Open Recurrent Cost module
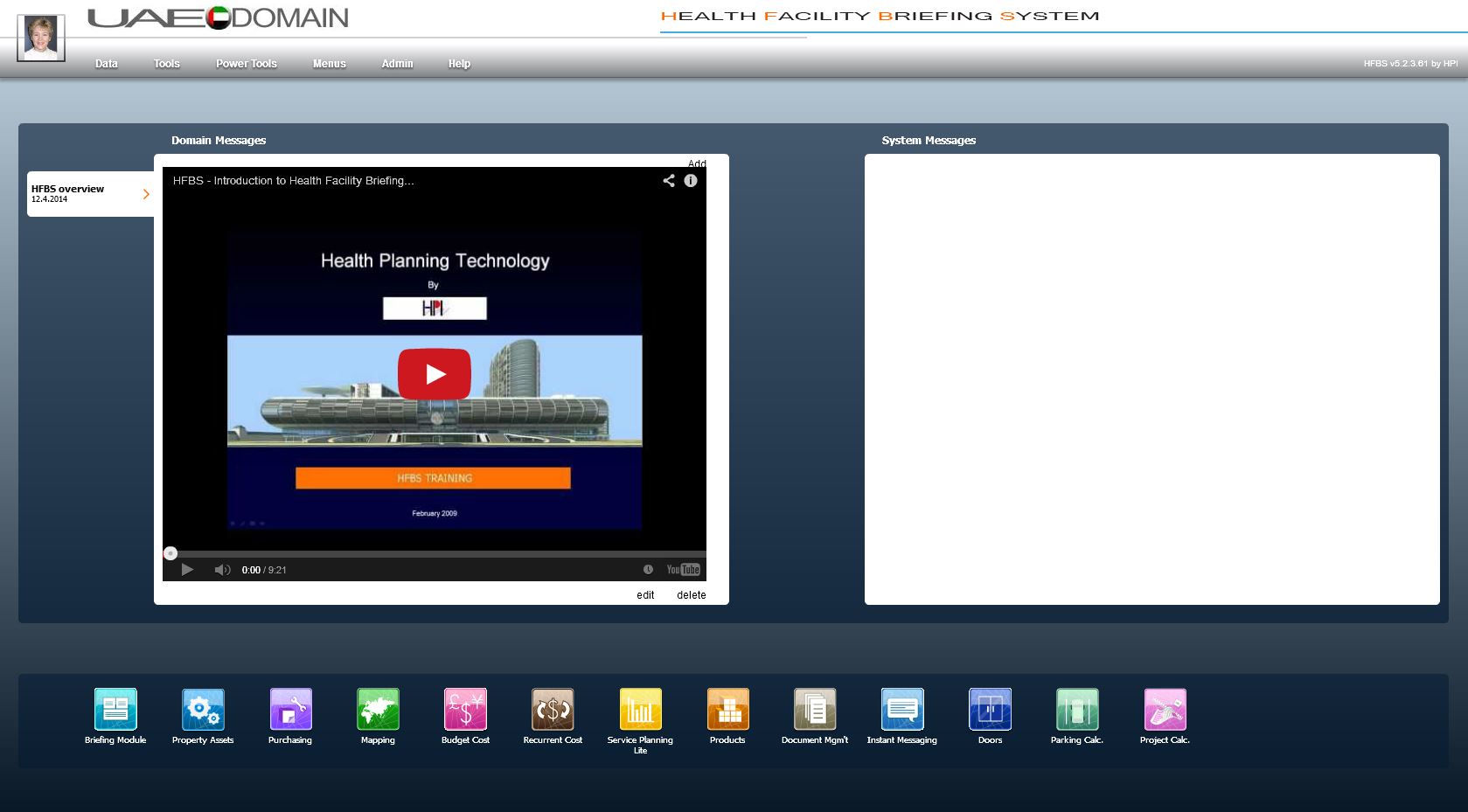Viewport: 1468px width, 812px height. (553, 709)
